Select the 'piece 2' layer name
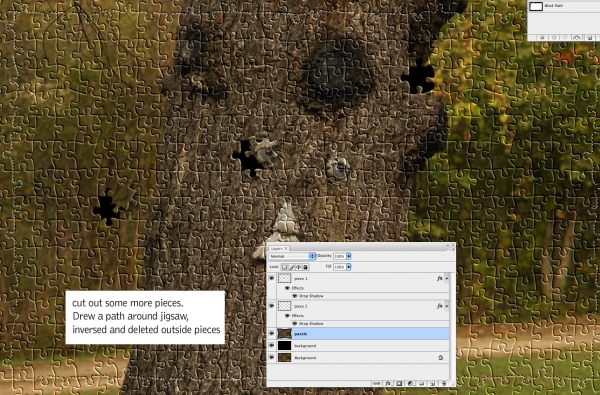The height and width of the screenshot is (395, 600). 301,306
